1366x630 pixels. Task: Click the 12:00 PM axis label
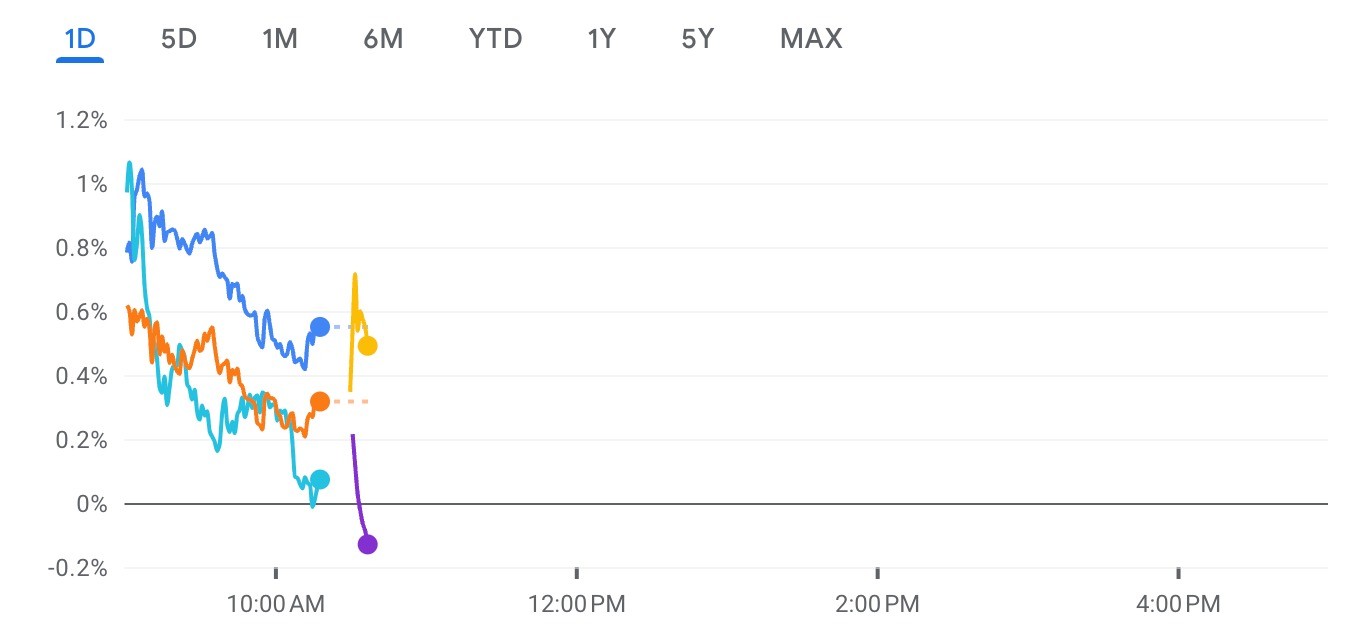[576, 604]
